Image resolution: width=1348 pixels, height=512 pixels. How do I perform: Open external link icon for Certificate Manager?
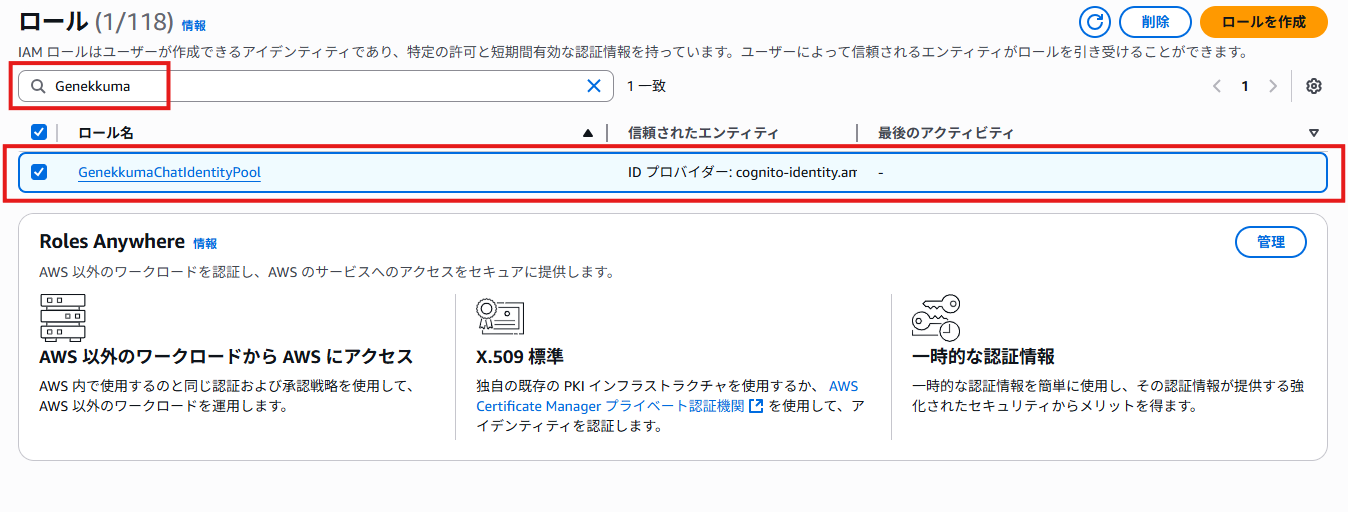pyautogui.click(x=756, y=406)
